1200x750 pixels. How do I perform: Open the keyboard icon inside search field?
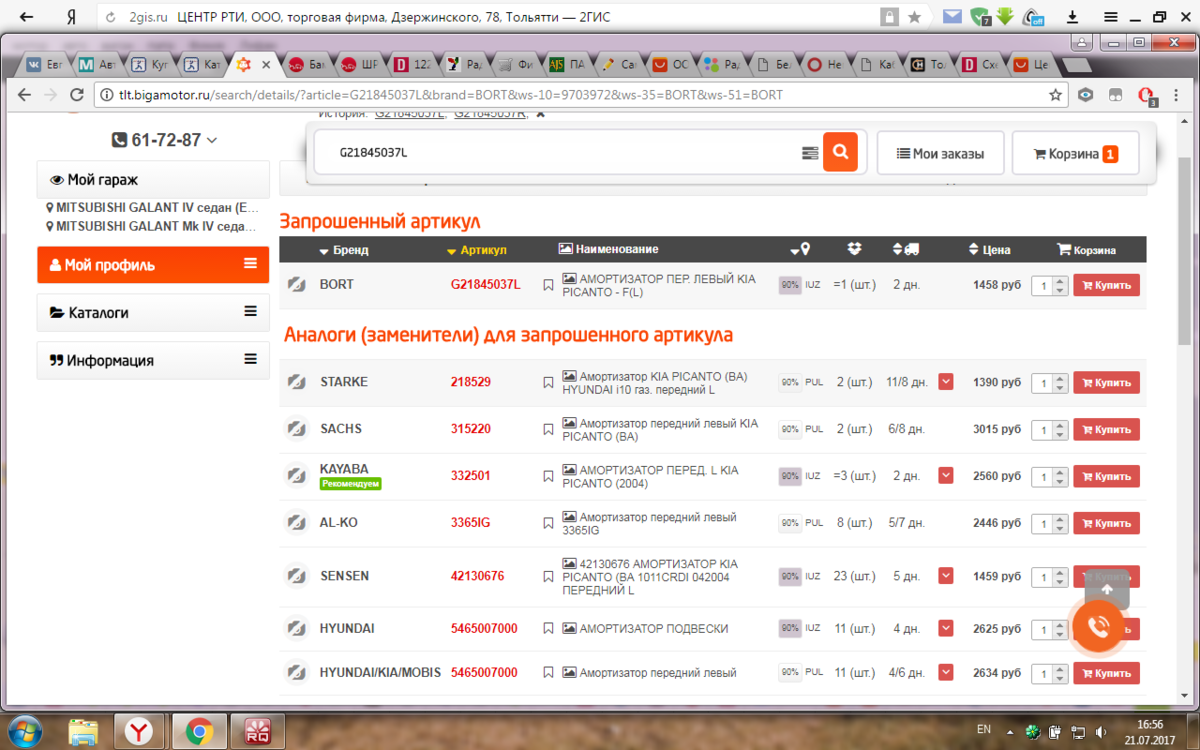coord(810,153)
